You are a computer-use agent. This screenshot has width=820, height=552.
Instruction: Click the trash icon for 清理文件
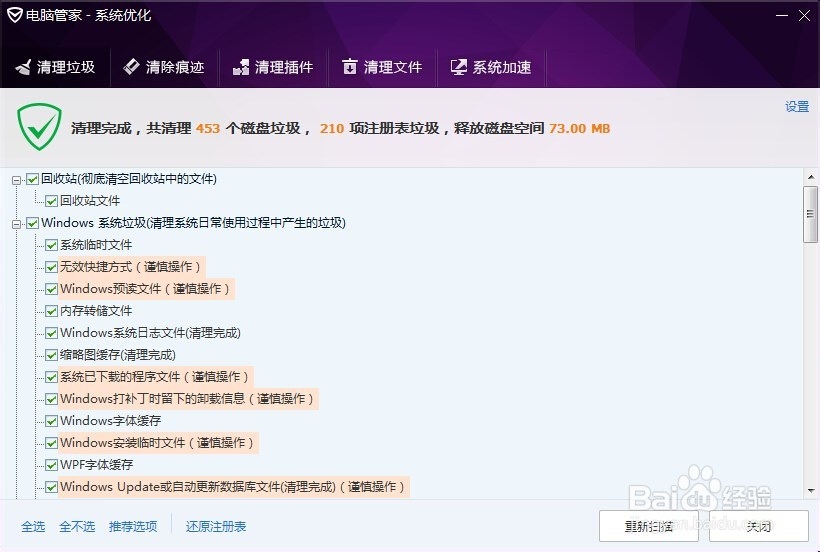(349, 66)
